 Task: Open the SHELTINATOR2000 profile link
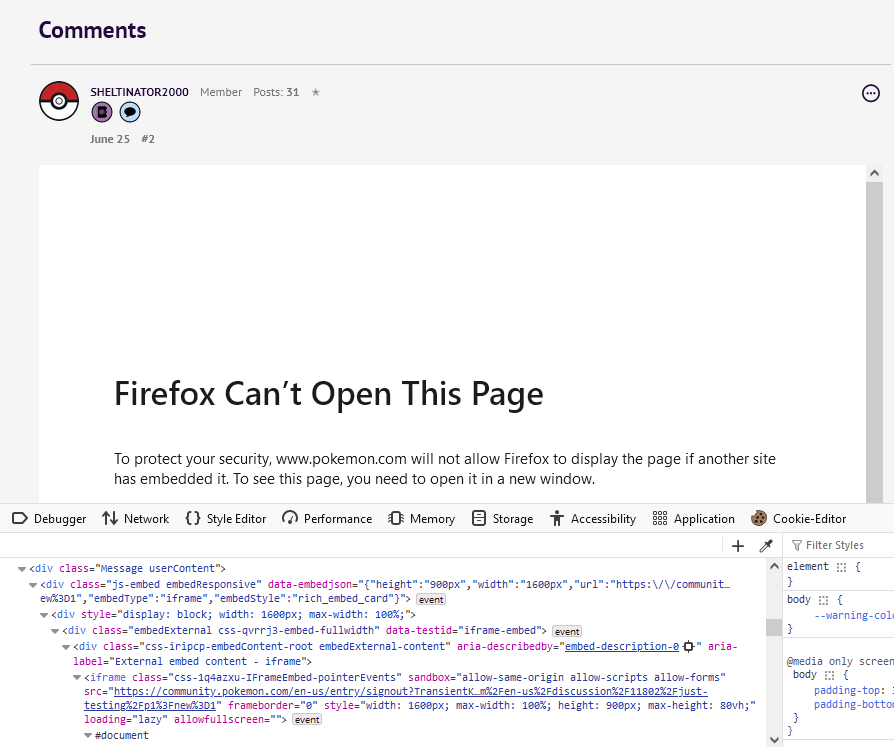point(139,92)
